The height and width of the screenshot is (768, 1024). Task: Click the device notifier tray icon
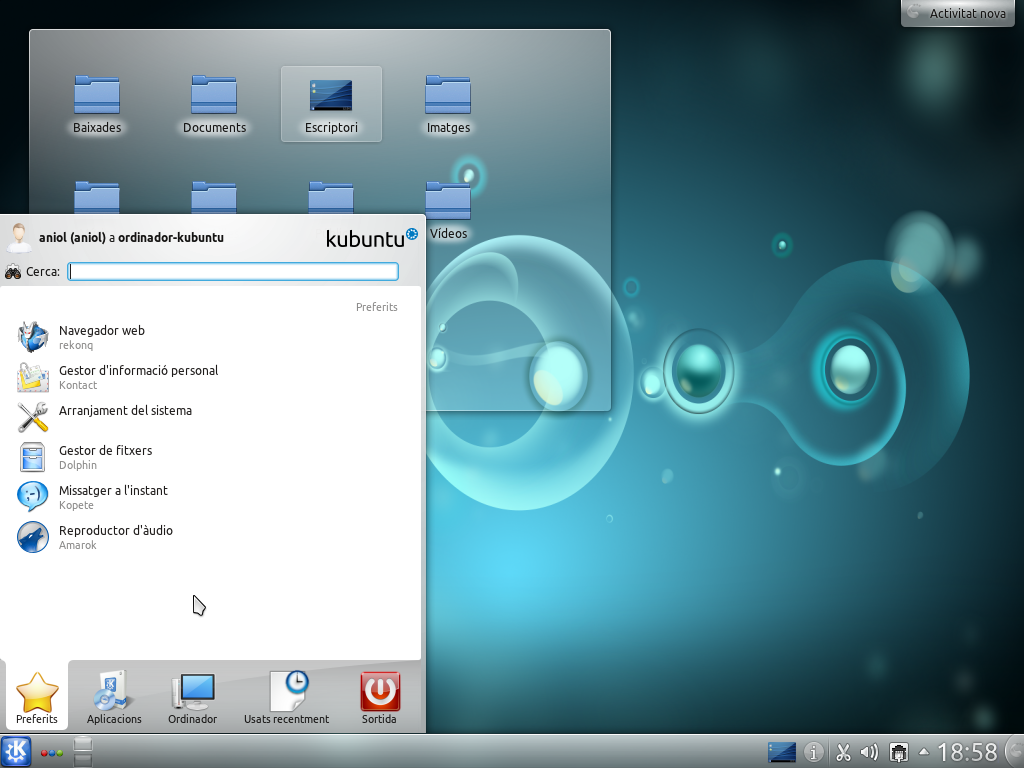click(x=898, y=751)
